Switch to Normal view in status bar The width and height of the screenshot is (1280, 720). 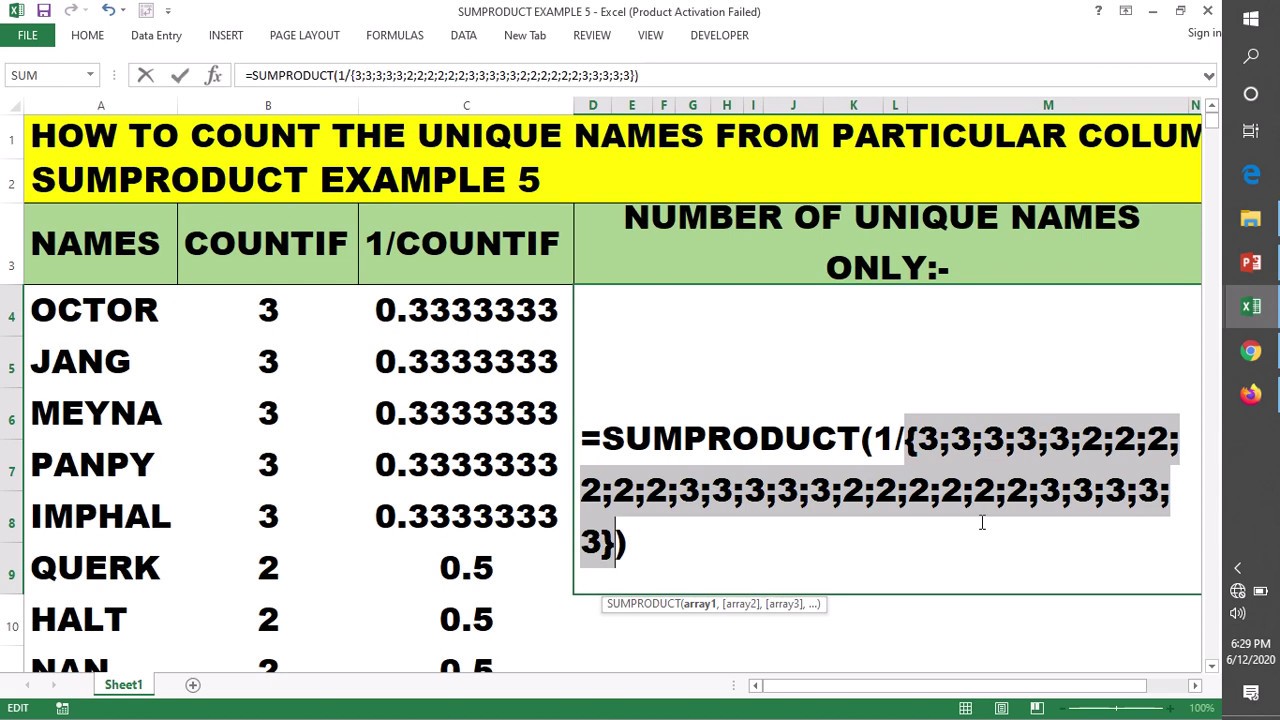(965, 708)
